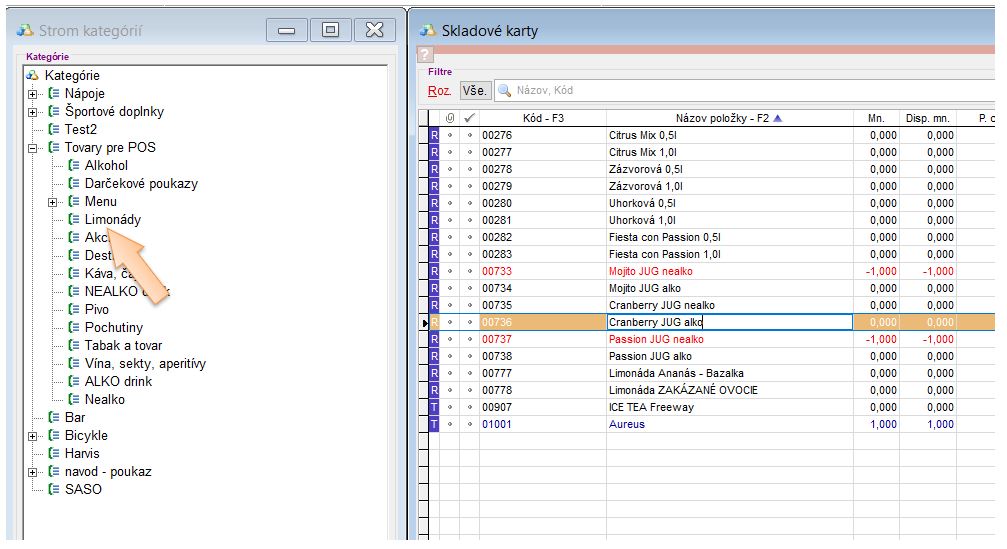The width and height of the screenshot is (1007, 549).
Task: Click the category icon beside Alkohol
Action: point(74,166)
